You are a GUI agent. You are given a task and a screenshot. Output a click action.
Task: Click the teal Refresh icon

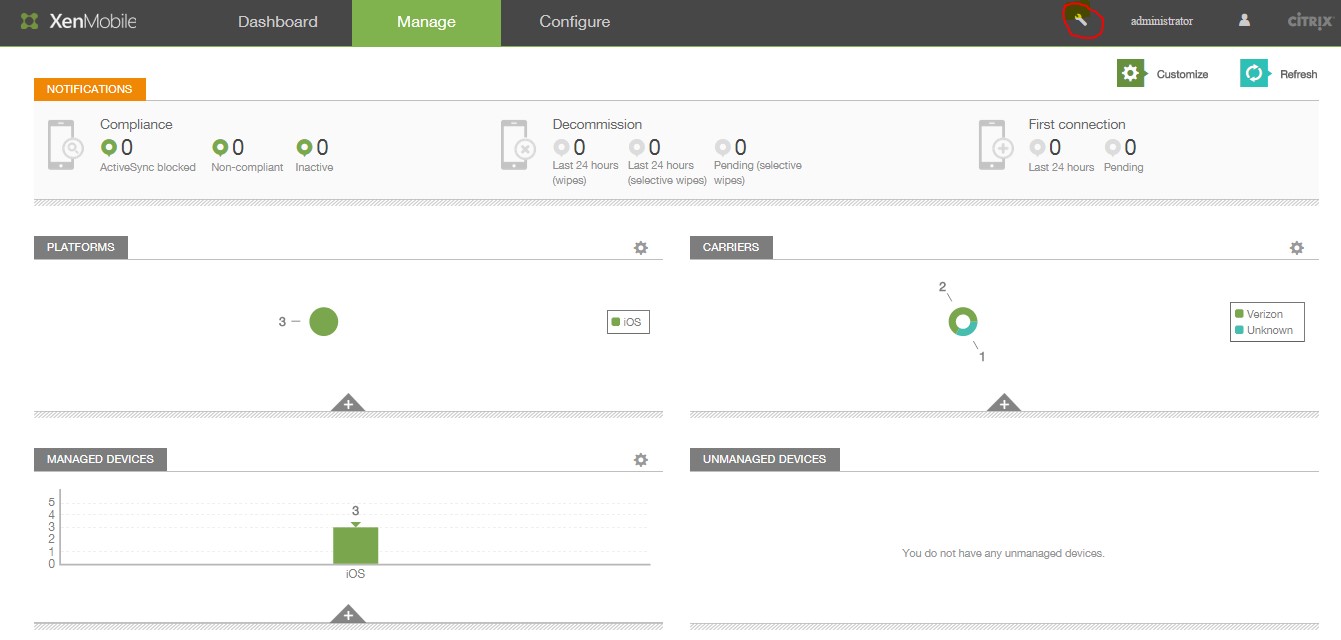click(x=1254, y=74)
